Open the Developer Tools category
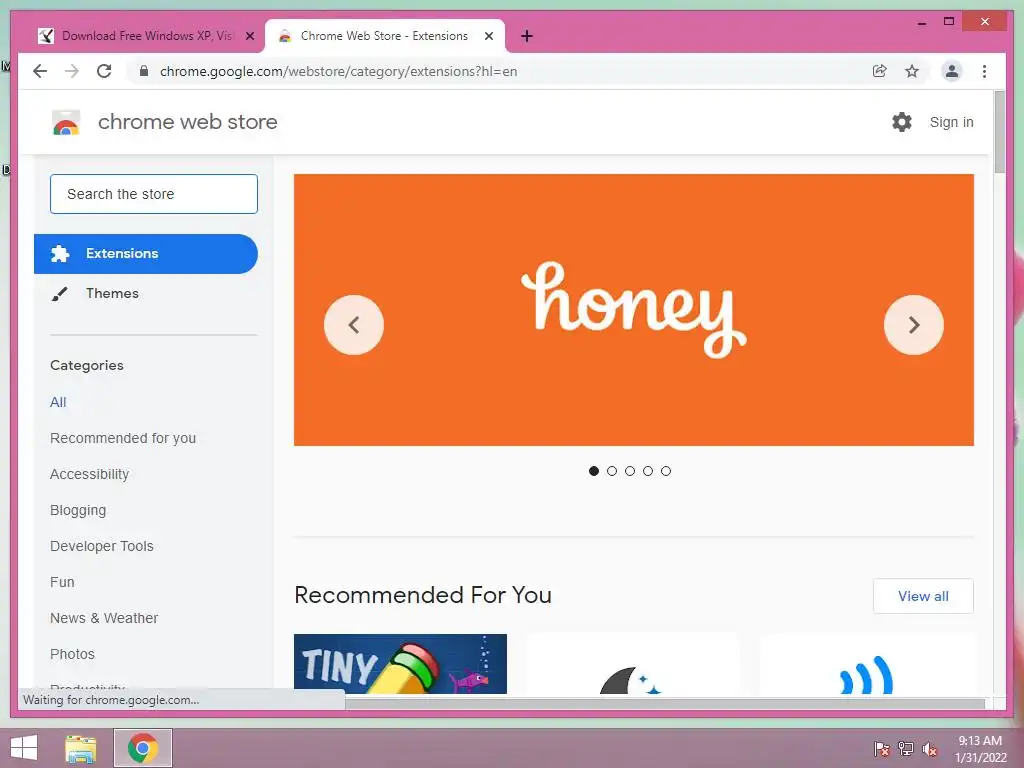Screen dimensions: 1024x768 [x=102, y=546]
